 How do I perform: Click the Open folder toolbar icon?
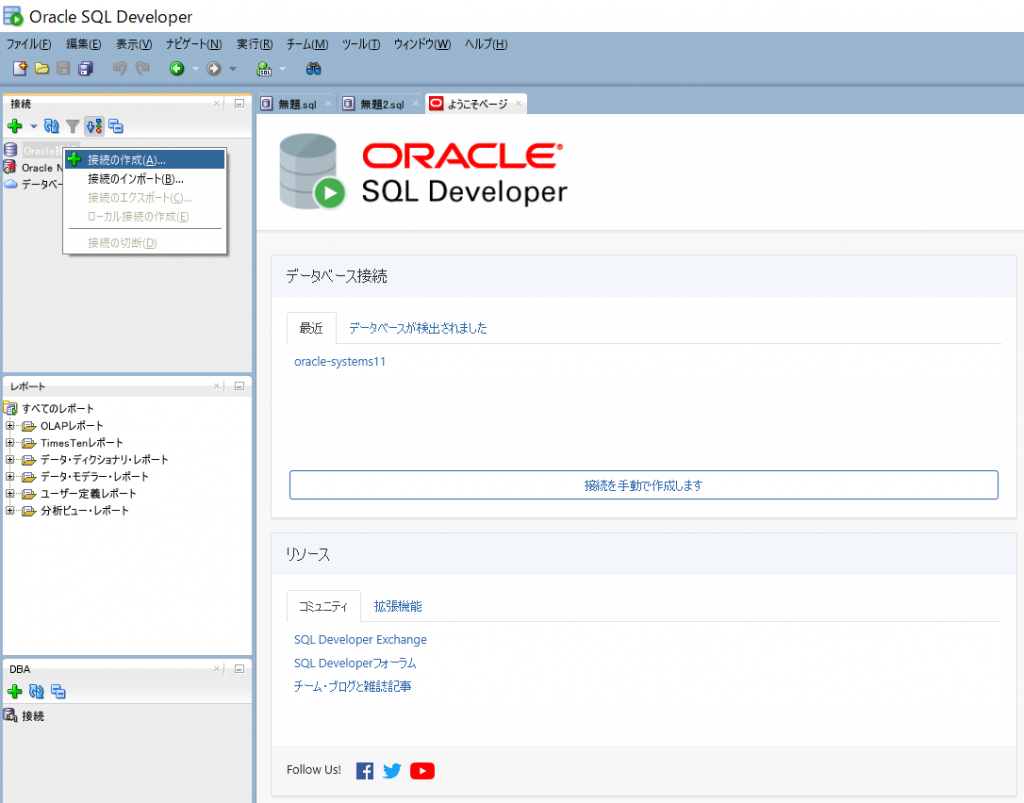pos(42,68)
